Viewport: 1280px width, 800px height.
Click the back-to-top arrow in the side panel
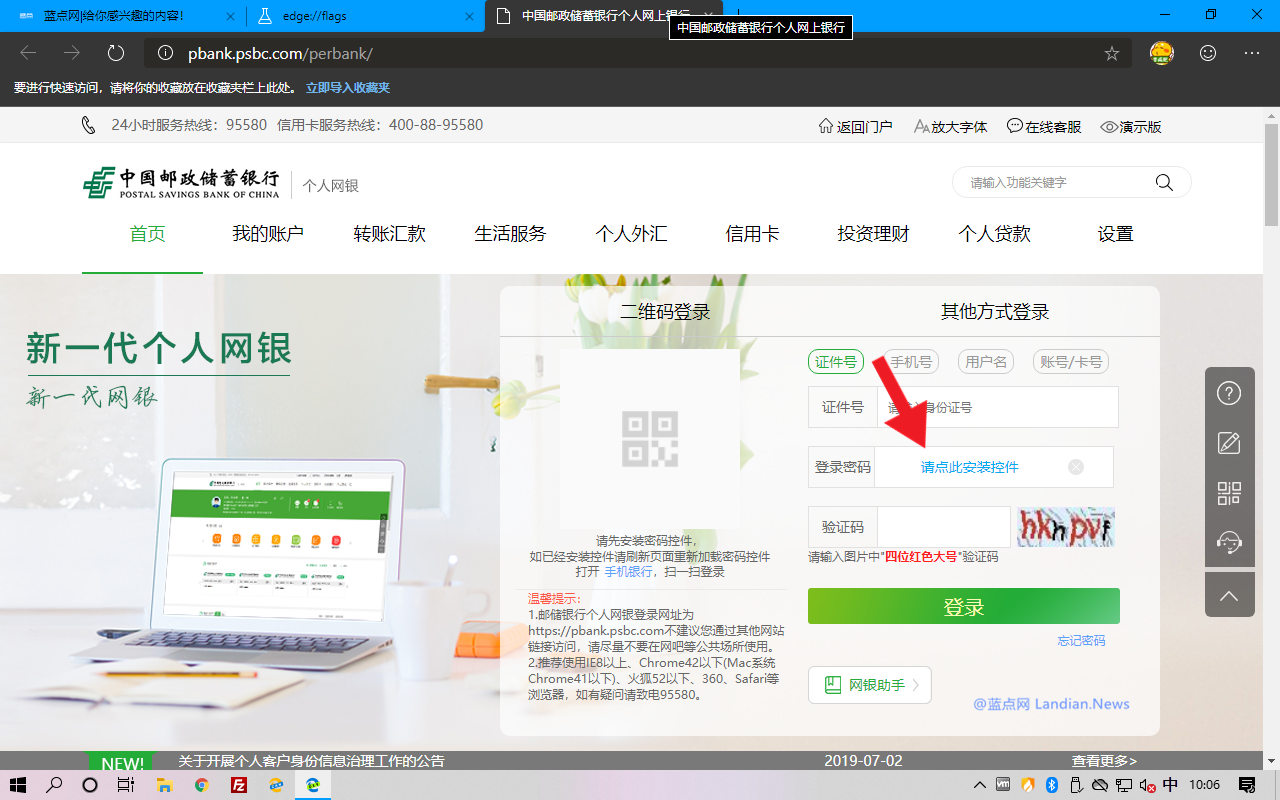pyautogui.click(x=1229, y=596)
